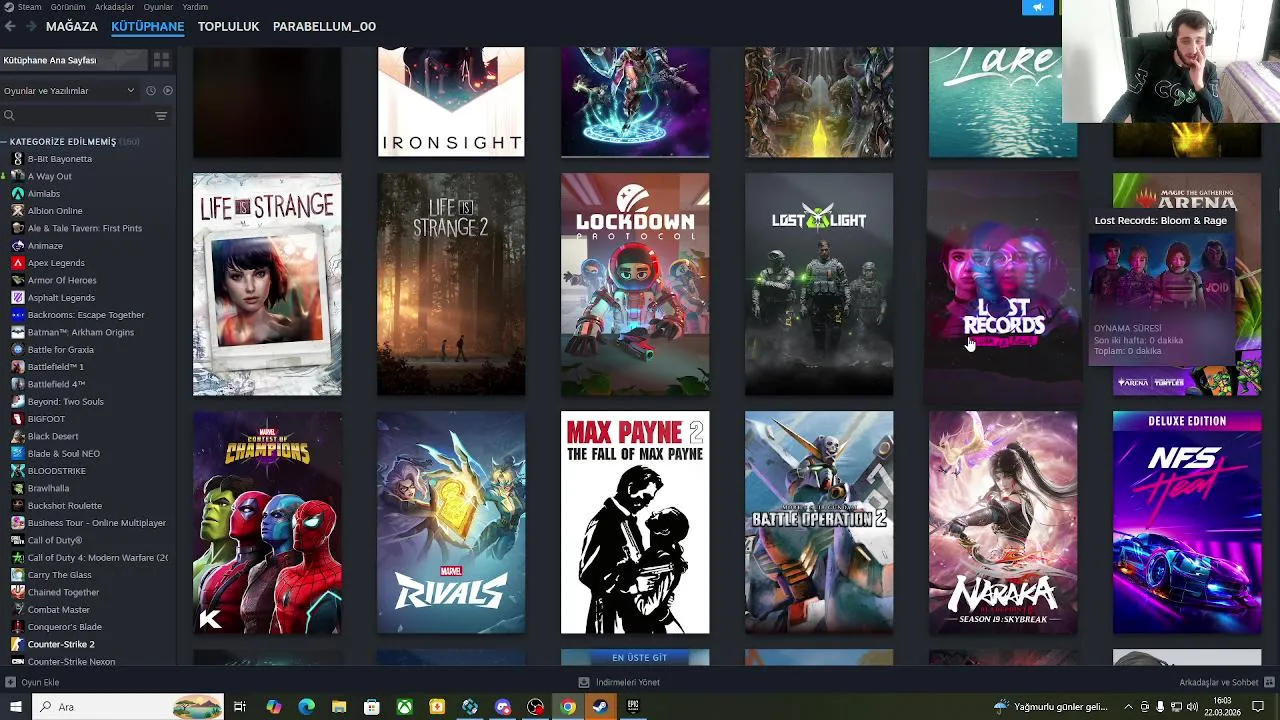The height and width of the screenshot is (720, 1280).
Task: Click Oyun Ekle to add a game
Action: coord(33,682)
